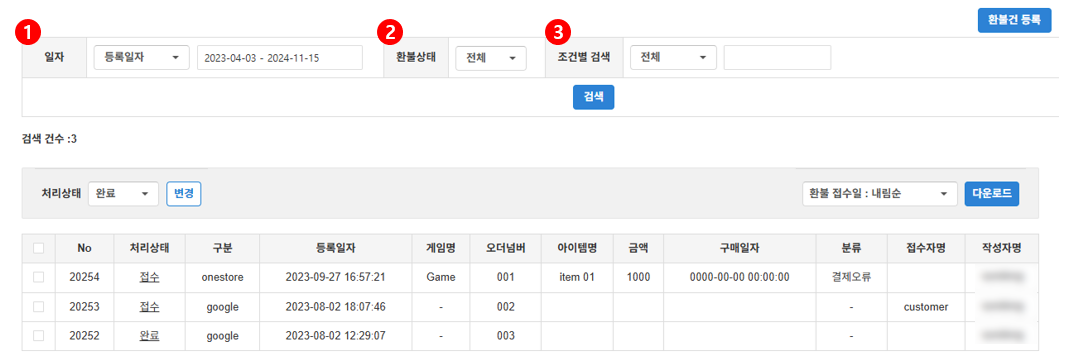Open the 처리상태 완료 dropdown
The height and width of the screenshot is (363, 1072).
pos(123,193)
